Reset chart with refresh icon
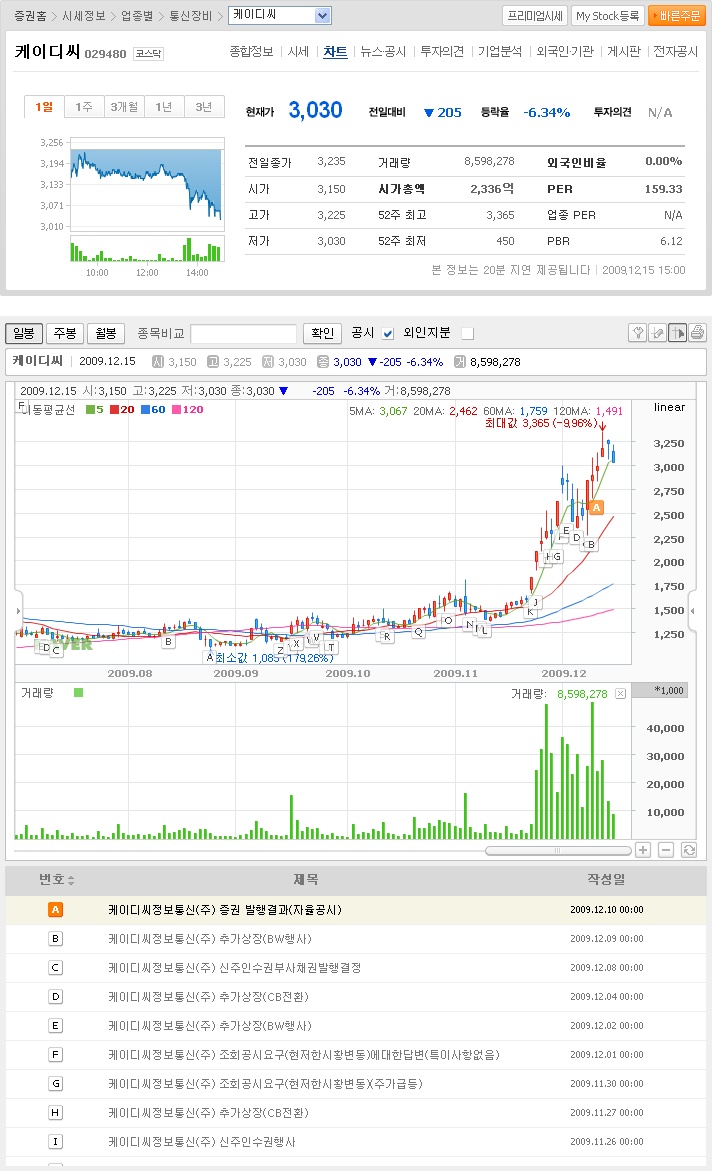Viewport: 712px width, 1171px height. [x=689, y=850]
